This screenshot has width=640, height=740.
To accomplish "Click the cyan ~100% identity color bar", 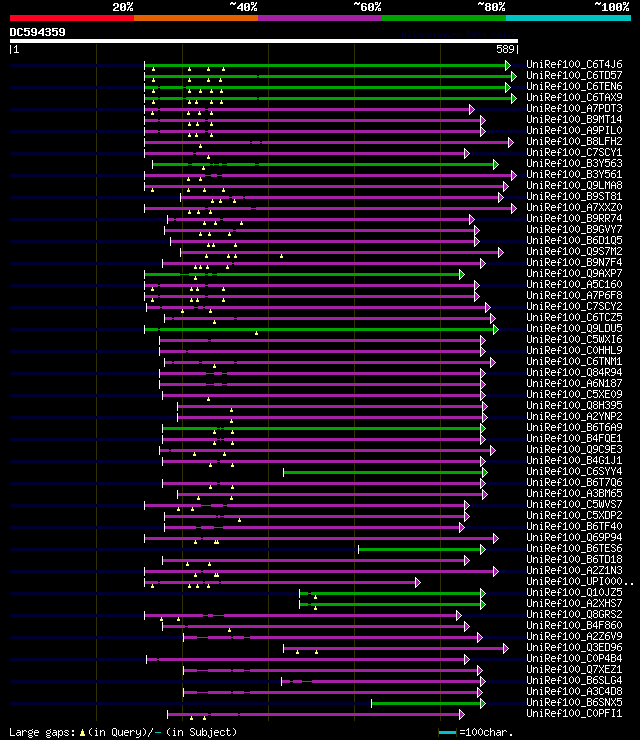I will (568, 18).
